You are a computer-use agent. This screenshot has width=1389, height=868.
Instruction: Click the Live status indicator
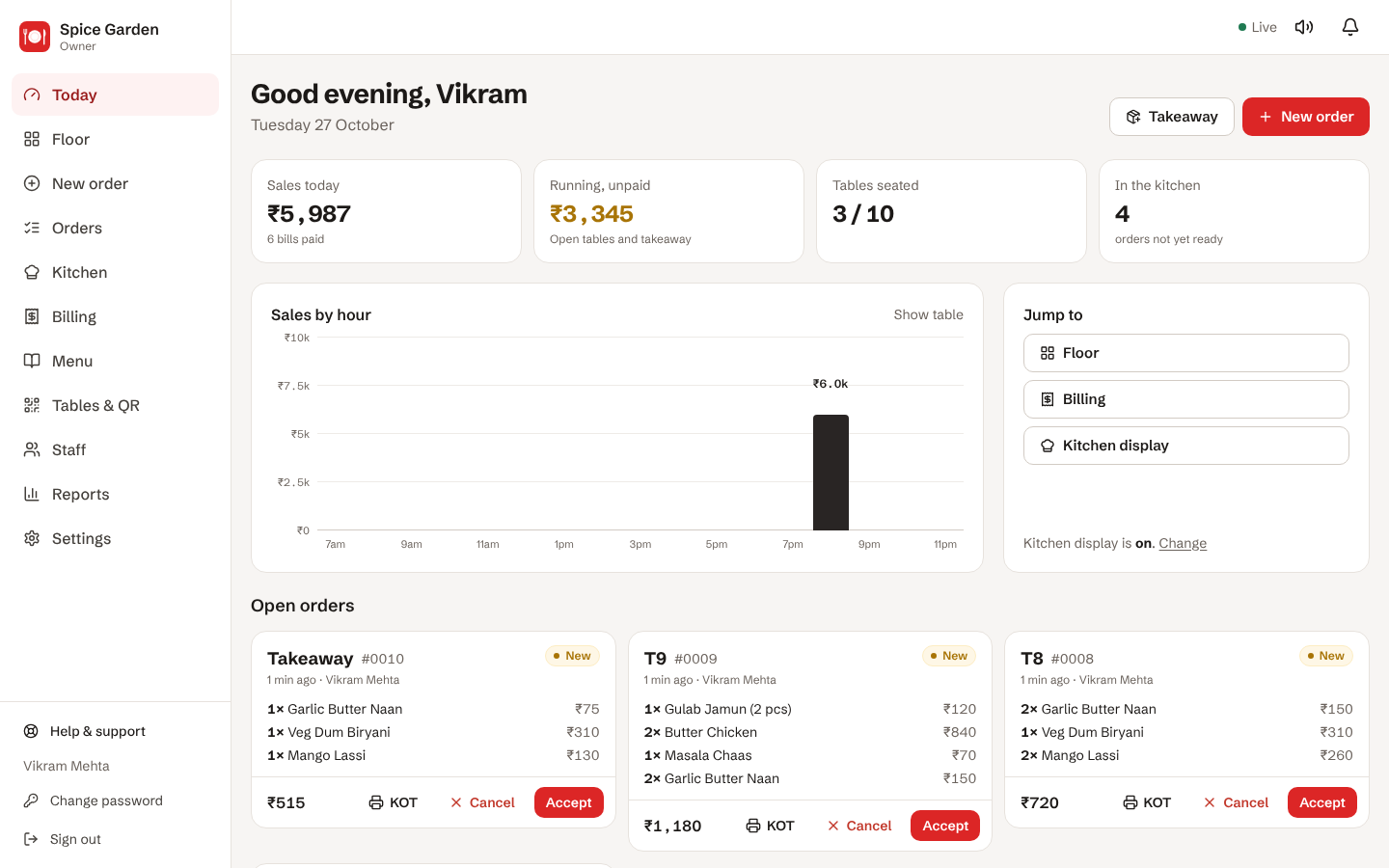point(1258,27)
